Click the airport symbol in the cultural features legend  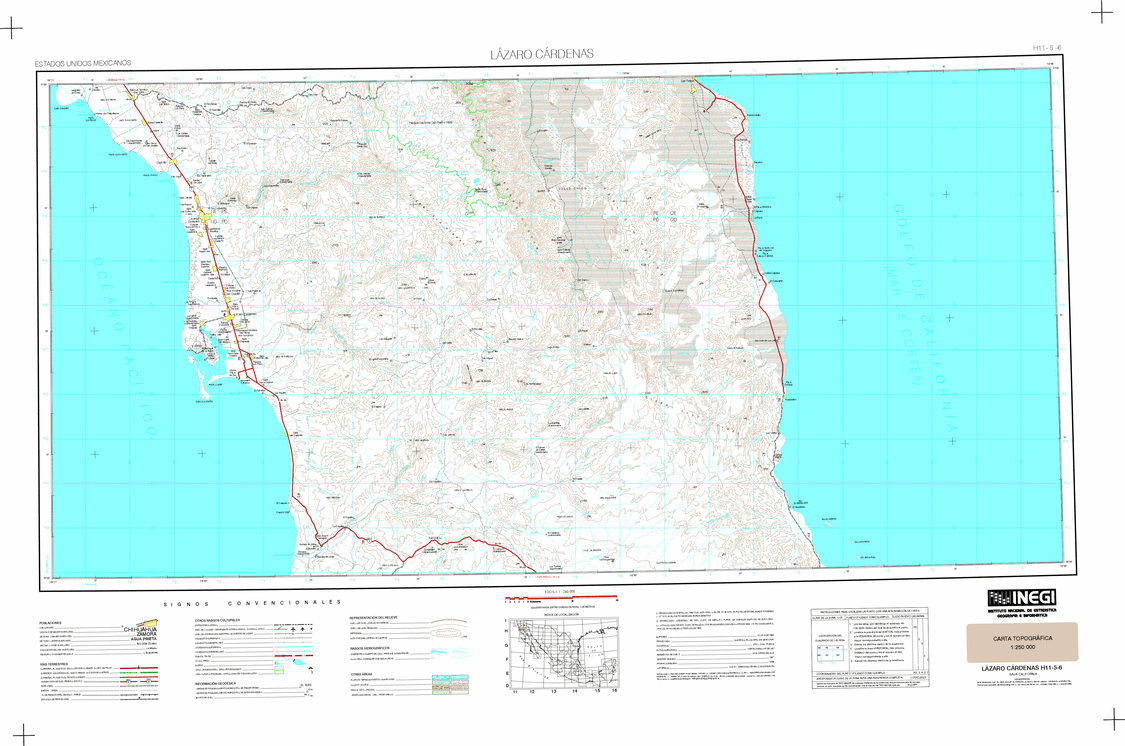(x=293, y=629)
